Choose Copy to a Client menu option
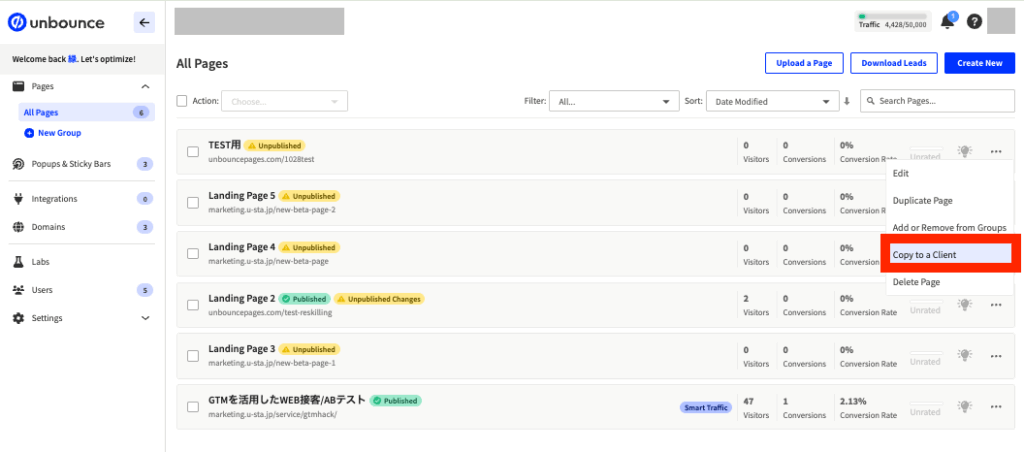 948,255
